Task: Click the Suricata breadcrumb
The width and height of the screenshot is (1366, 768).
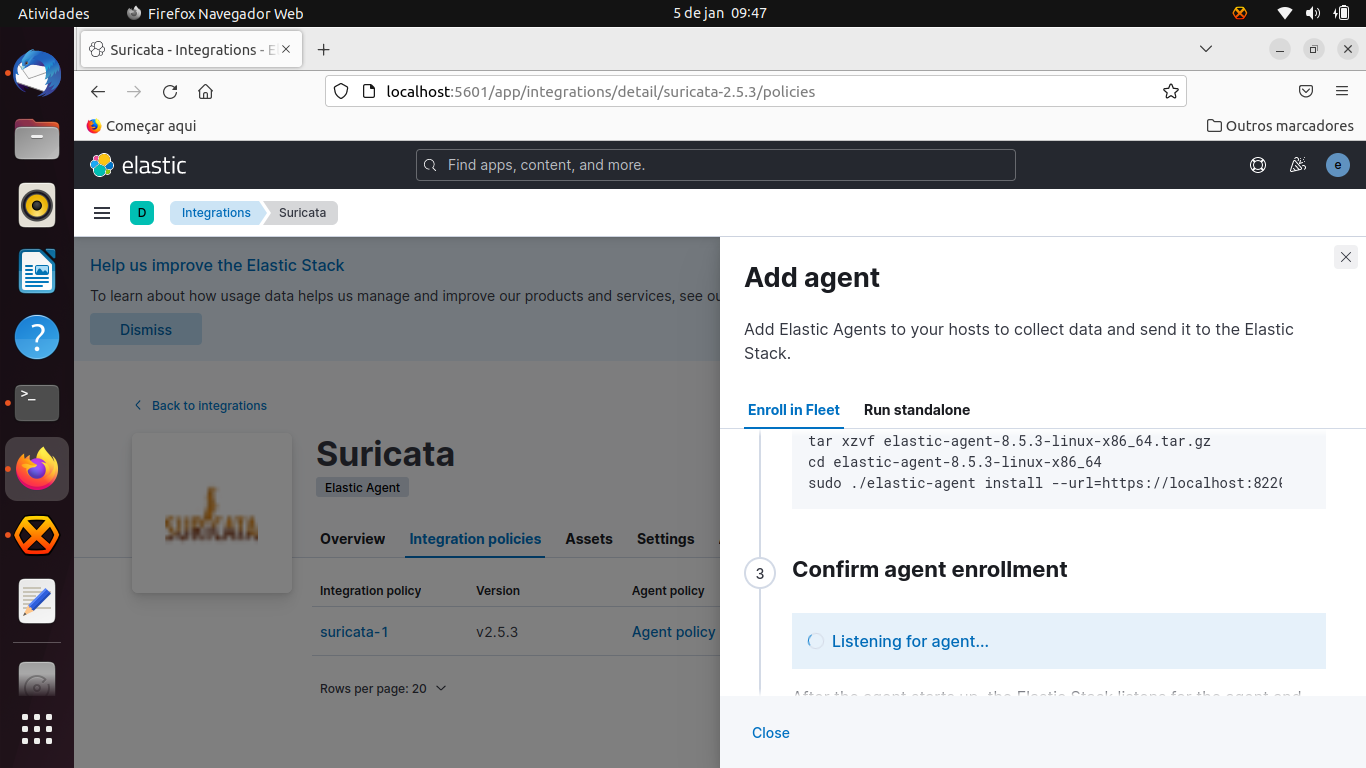Action: click(302, 213)
